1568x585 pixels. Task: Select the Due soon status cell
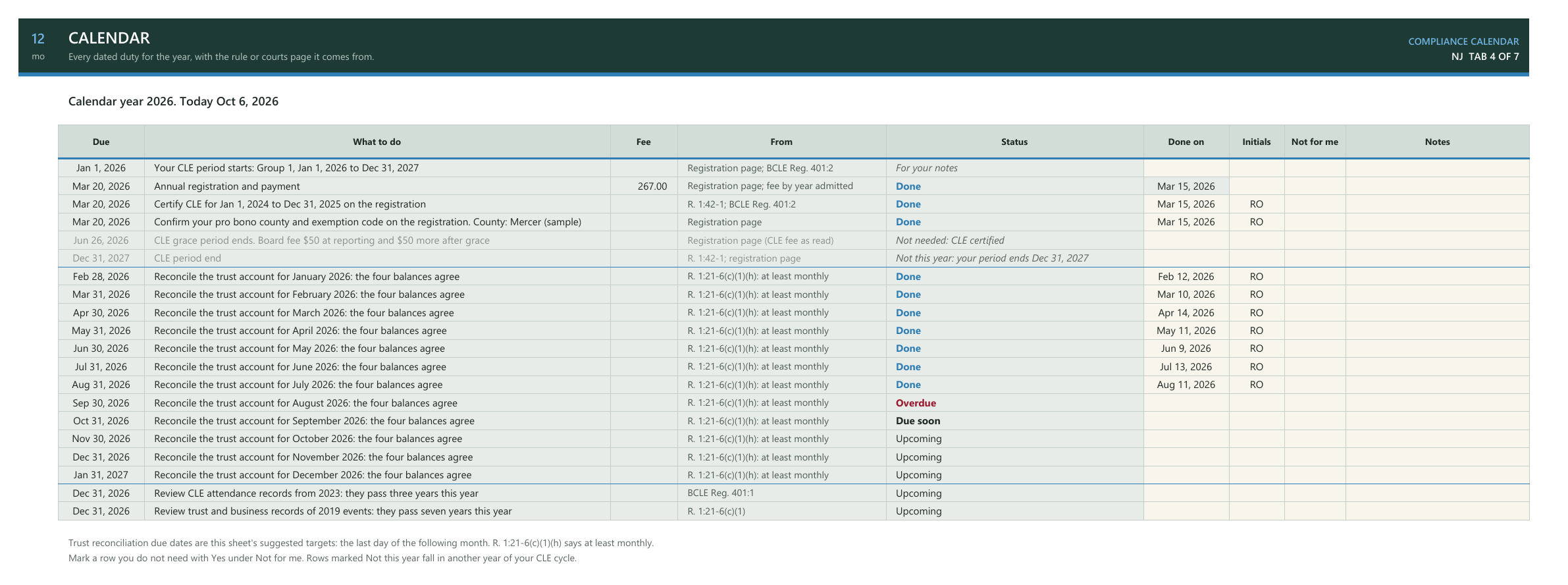1014,421
